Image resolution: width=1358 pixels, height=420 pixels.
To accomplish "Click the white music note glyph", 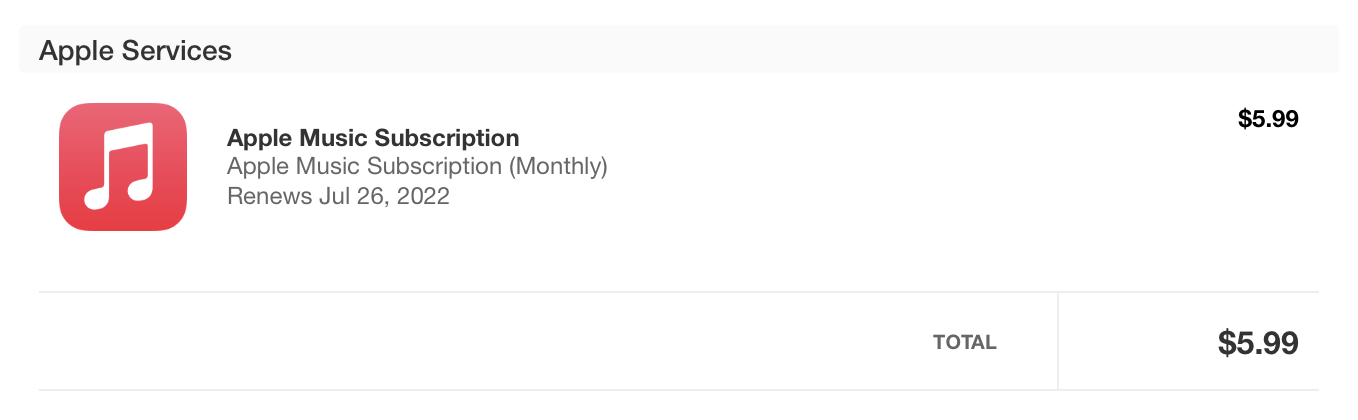I will (x=119, y=165).
